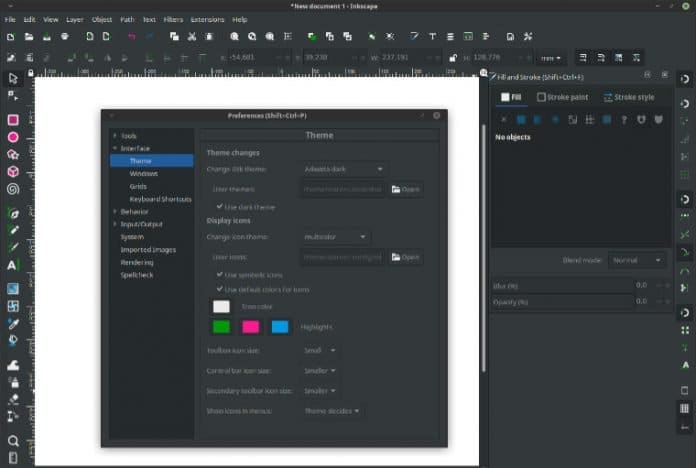Select Keyboard Shortcuts in preferences tree
Viewport: 696px width, 468px height.
[160, 199]
